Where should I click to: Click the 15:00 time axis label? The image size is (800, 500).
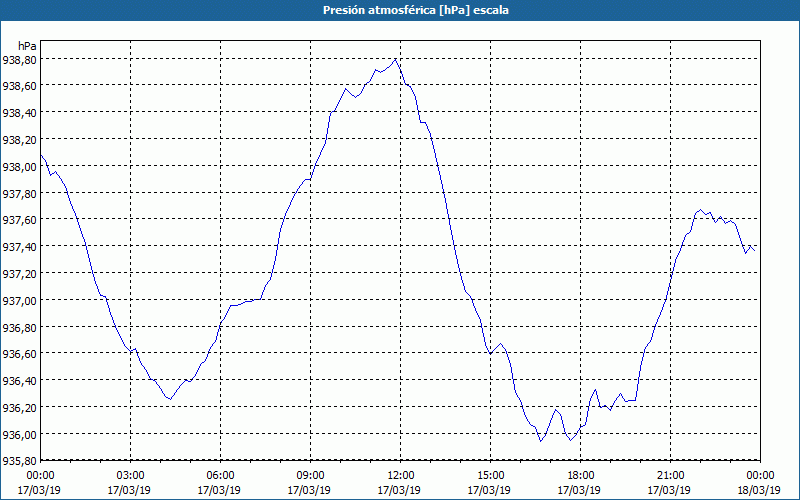tap(490, 476)
